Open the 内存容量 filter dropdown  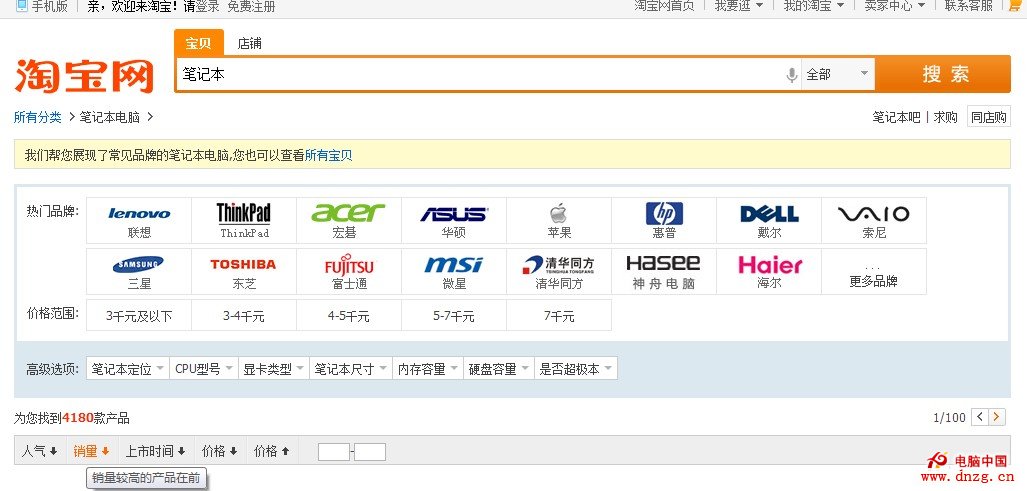(x=426, y=369)
